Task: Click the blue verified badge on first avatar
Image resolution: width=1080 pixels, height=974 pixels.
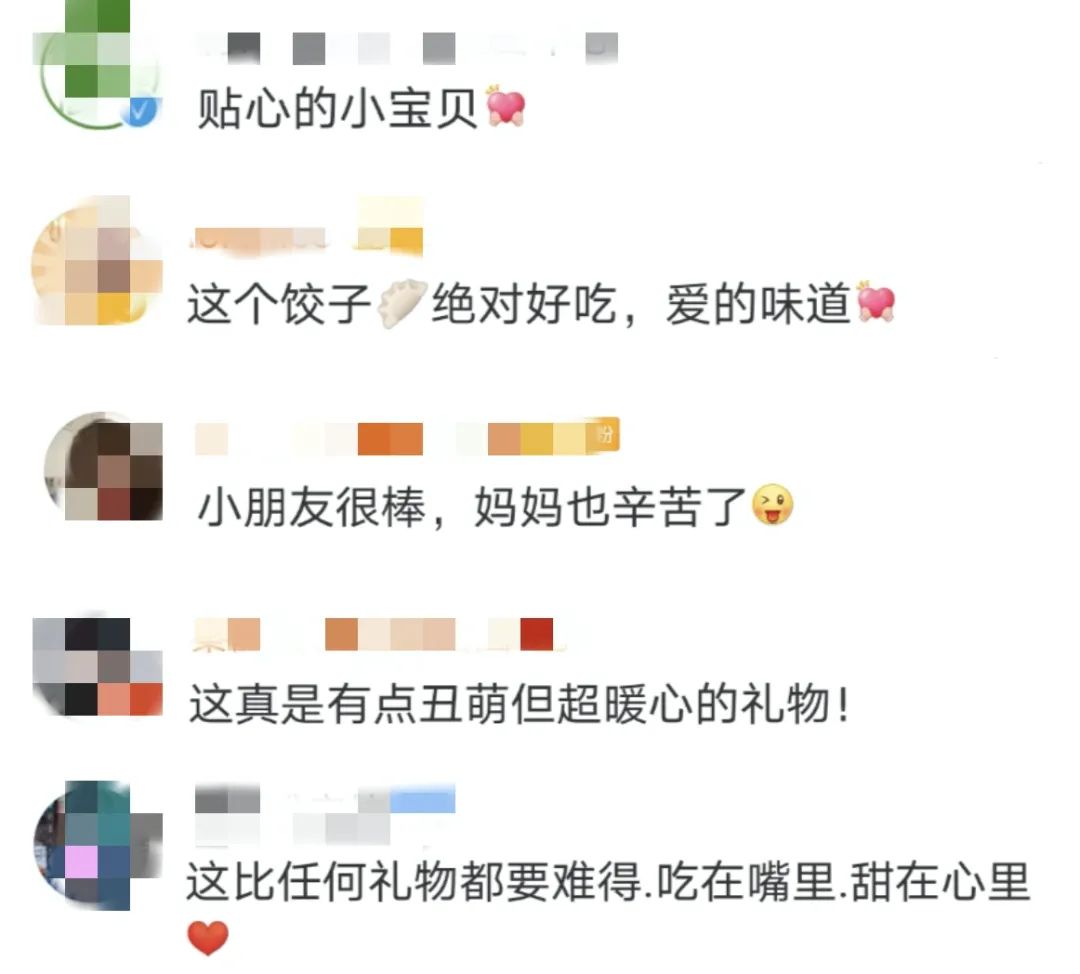Action: pos(141,111)
